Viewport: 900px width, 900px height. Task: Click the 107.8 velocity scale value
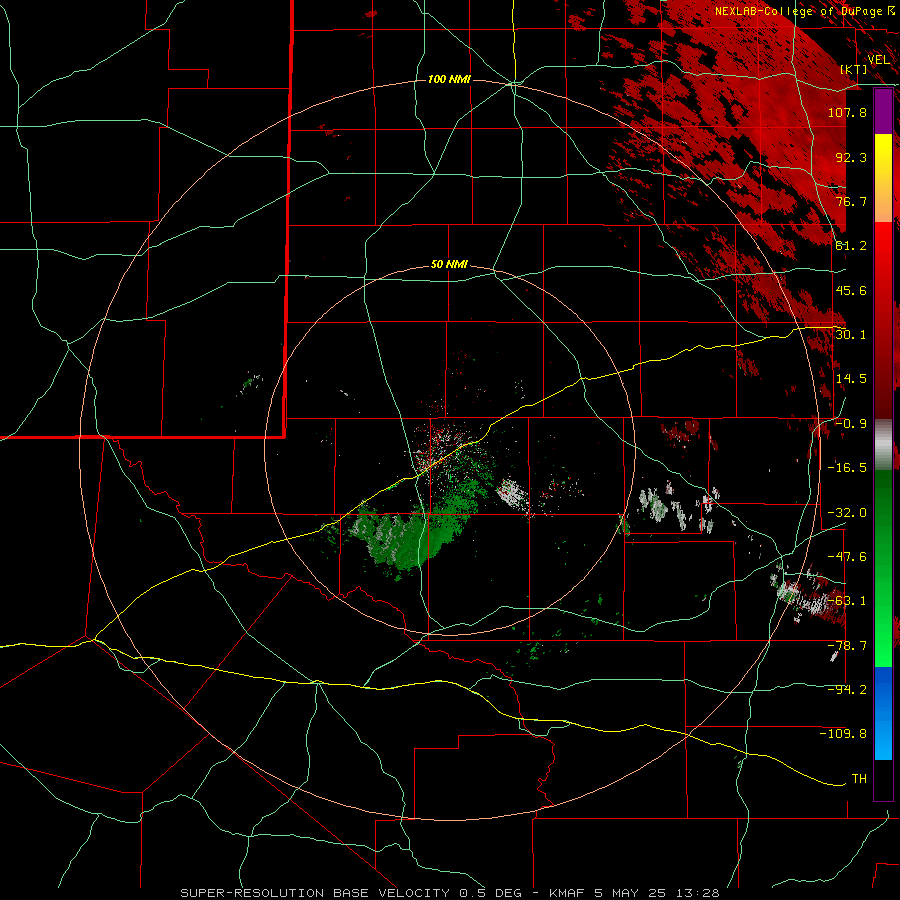click(x=847, y=112)
